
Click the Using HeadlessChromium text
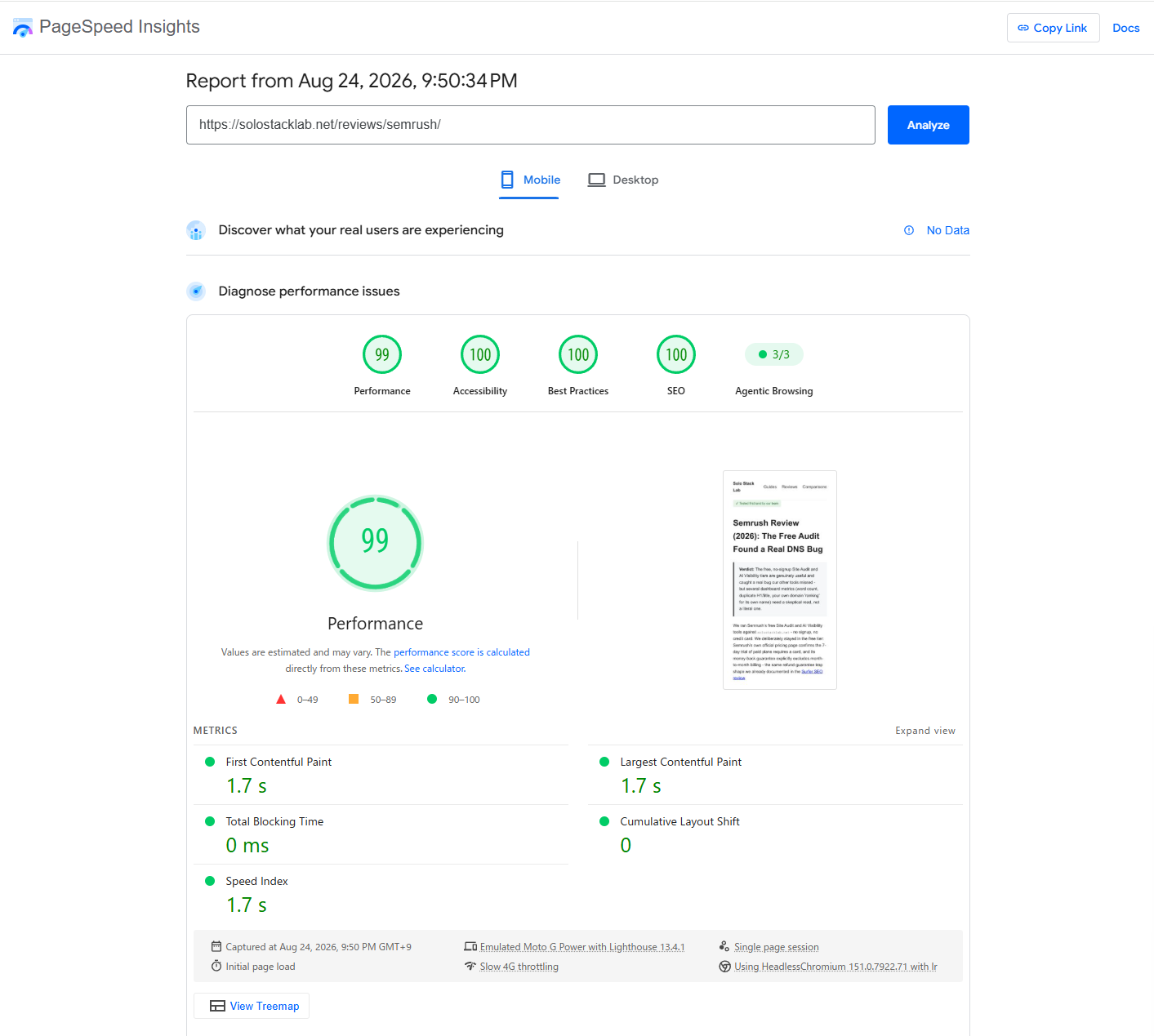[x=835, y=967]
